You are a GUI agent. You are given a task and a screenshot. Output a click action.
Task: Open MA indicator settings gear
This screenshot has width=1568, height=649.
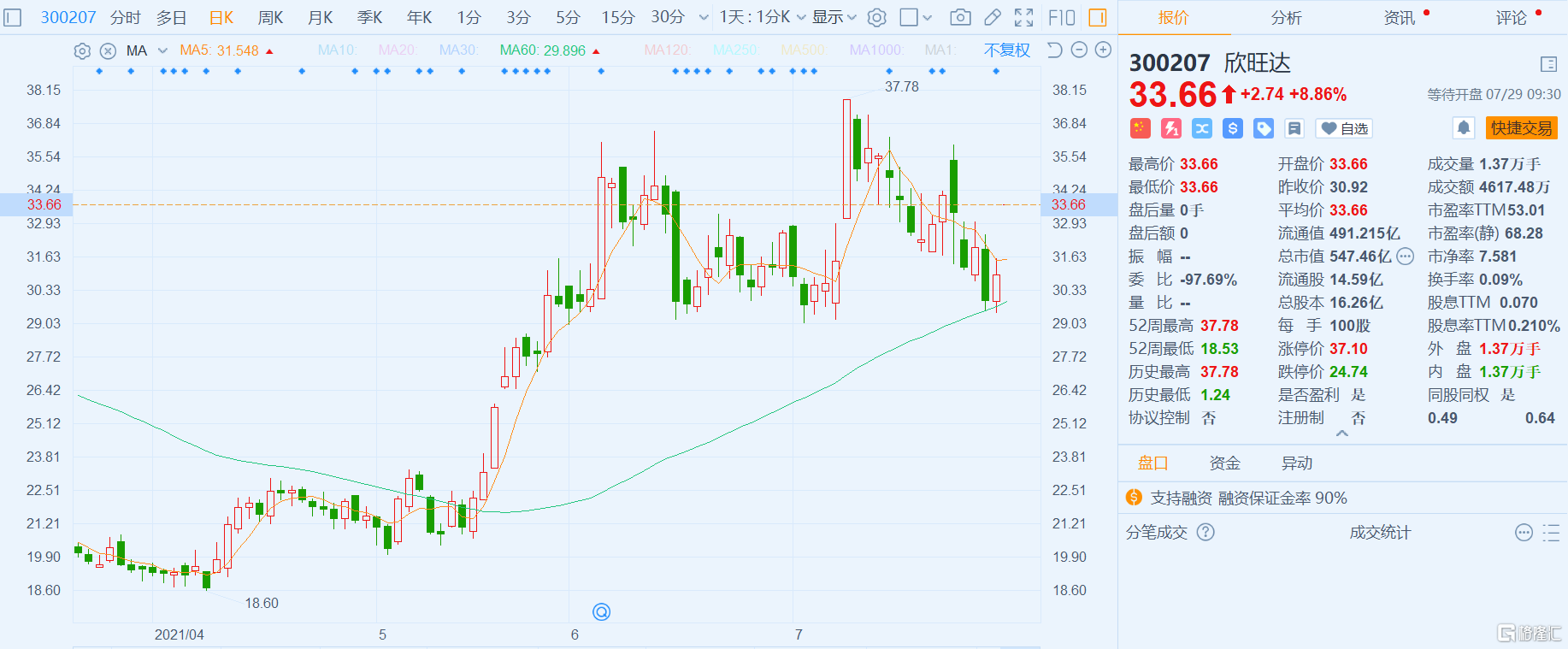tap(82, 50)
